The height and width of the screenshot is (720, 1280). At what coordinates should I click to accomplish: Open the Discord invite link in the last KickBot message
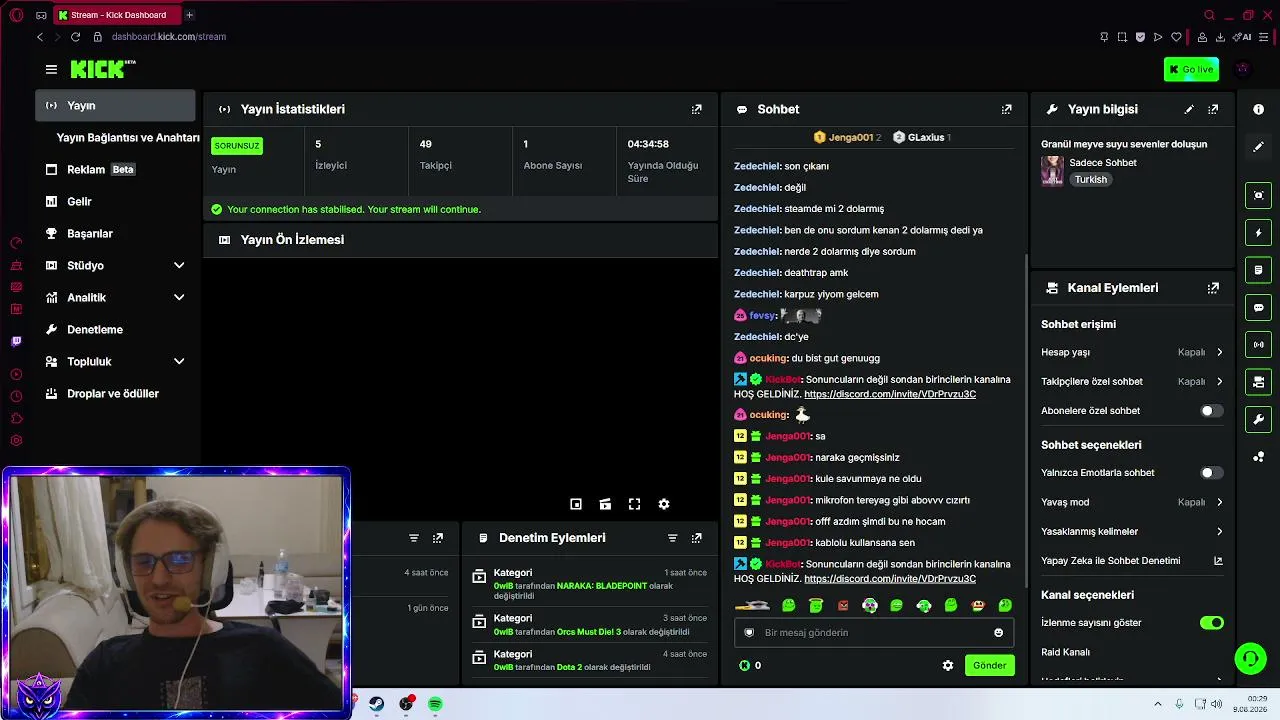tap(890, 579)
